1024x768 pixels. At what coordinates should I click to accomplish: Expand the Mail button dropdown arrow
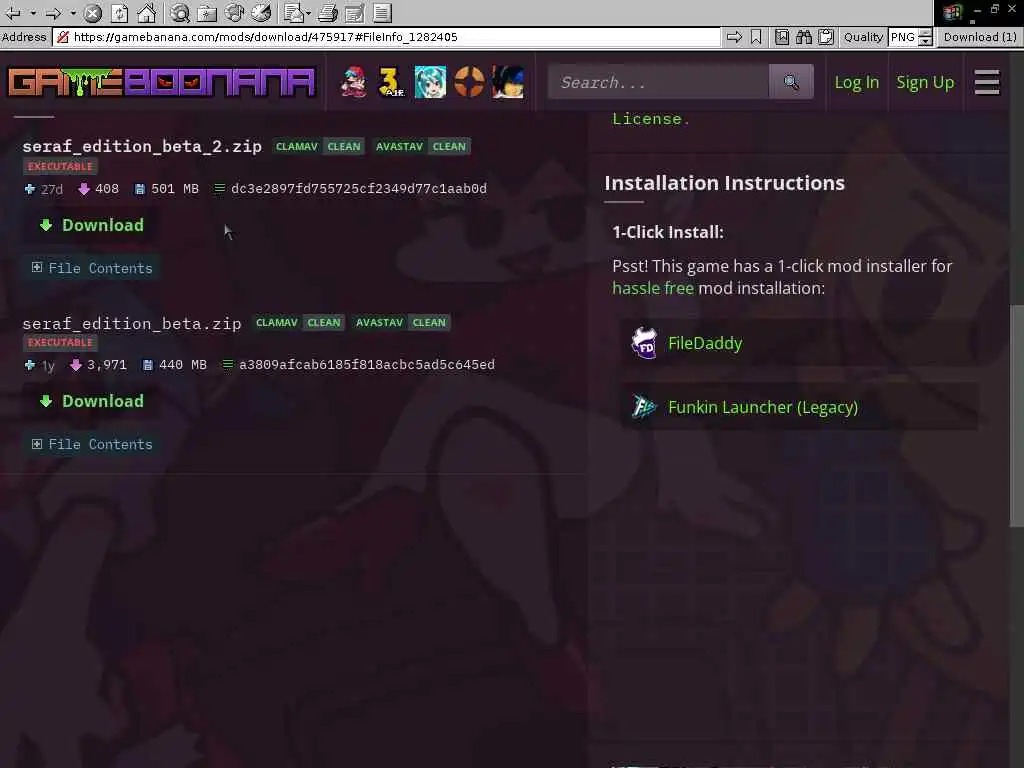click(308, 12)
